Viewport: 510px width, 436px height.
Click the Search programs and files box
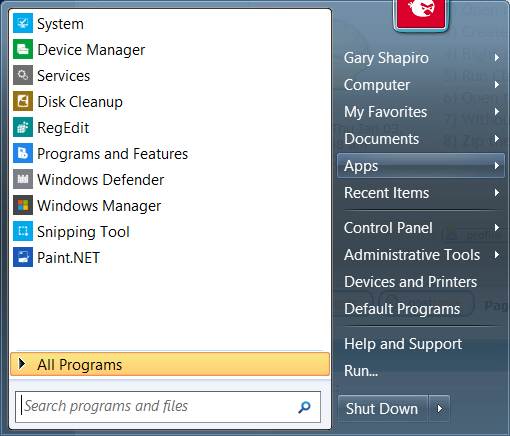168,407
